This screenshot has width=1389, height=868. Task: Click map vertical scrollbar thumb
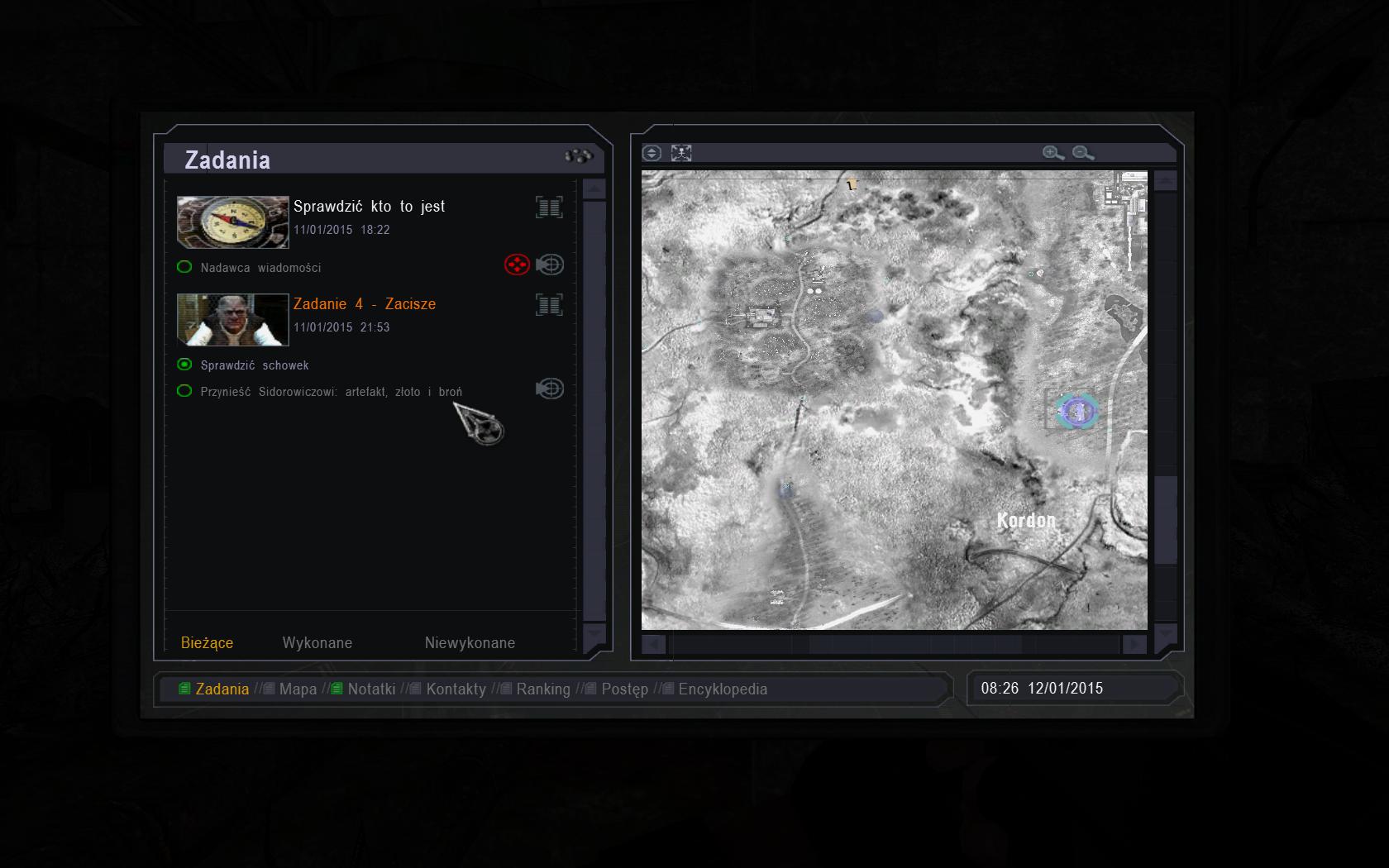(x=1165, y=521)
